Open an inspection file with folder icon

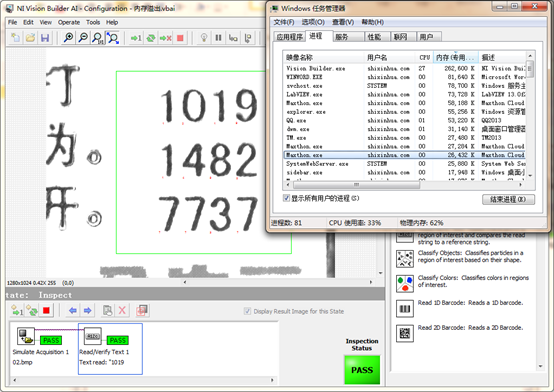click(30, 38)
